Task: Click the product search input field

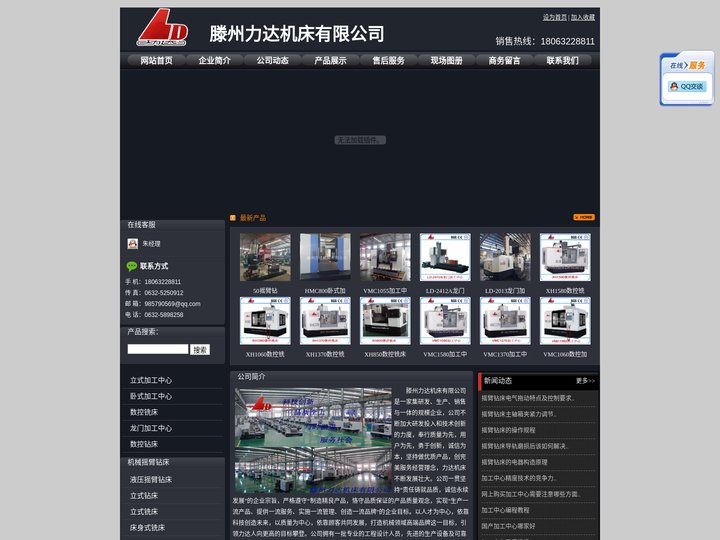Action: tap(158, 349)
